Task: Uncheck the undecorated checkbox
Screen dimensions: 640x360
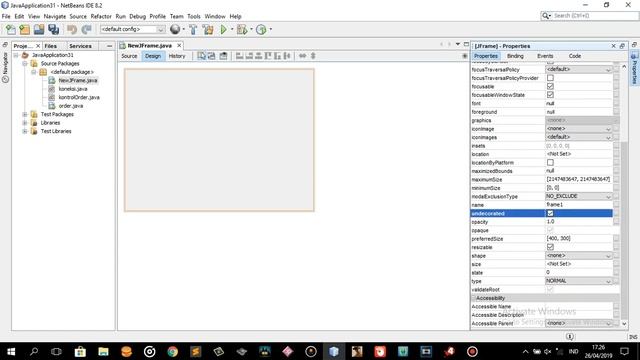Action: tap(550, 213)
